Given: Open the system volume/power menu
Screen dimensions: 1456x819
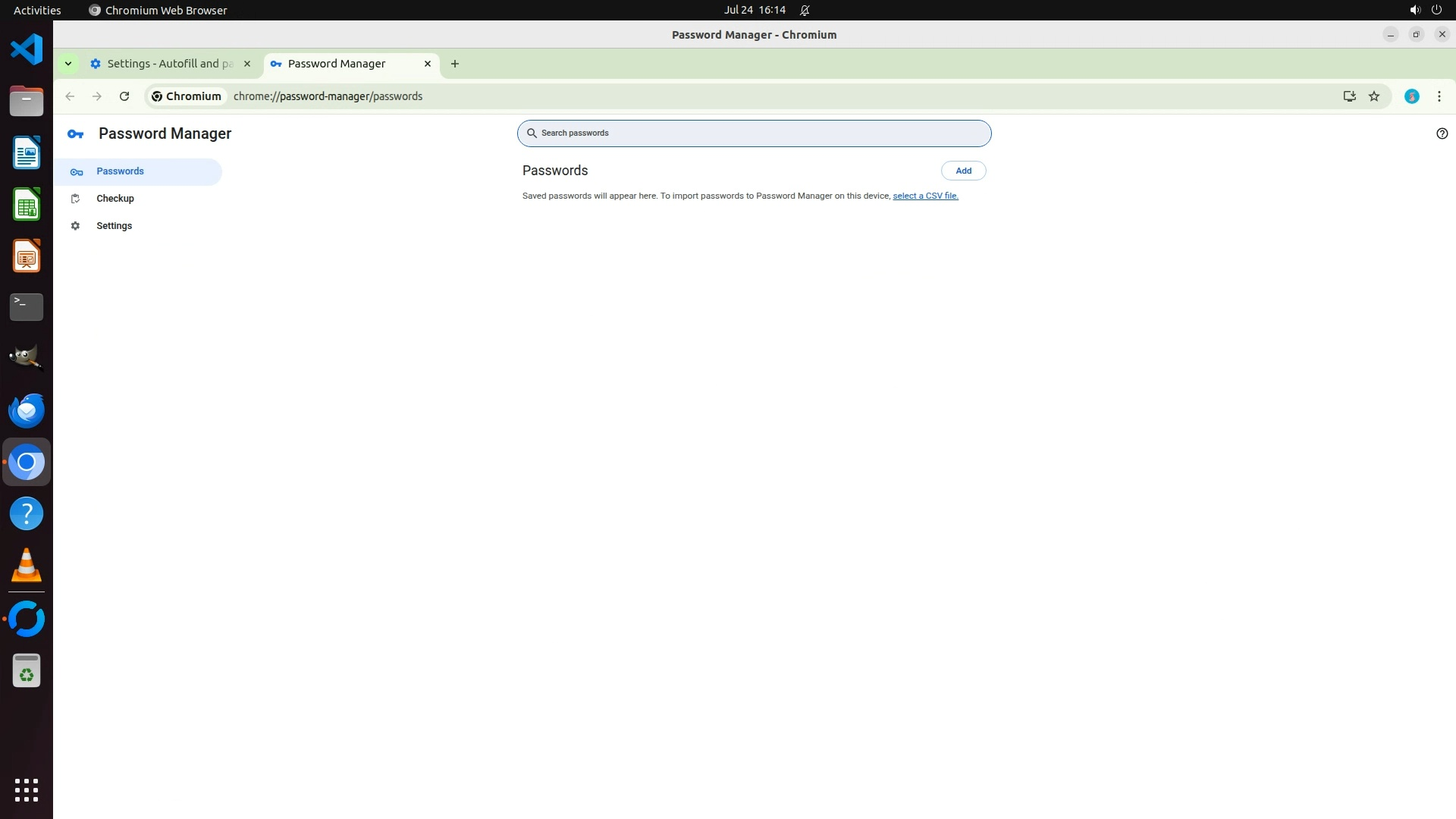Looking at the screenshot, I should [x=1425, y=10].
